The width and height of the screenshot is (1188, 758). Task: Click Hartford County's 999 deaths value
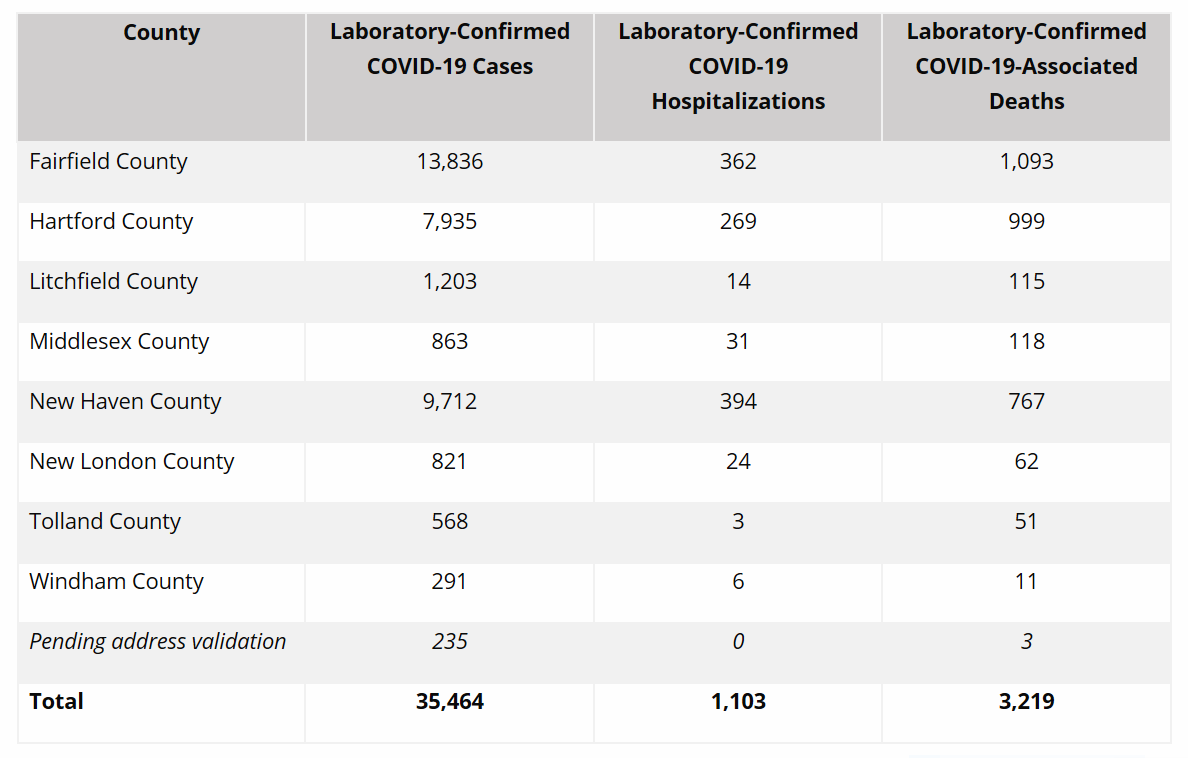[x=1026, y=222]
